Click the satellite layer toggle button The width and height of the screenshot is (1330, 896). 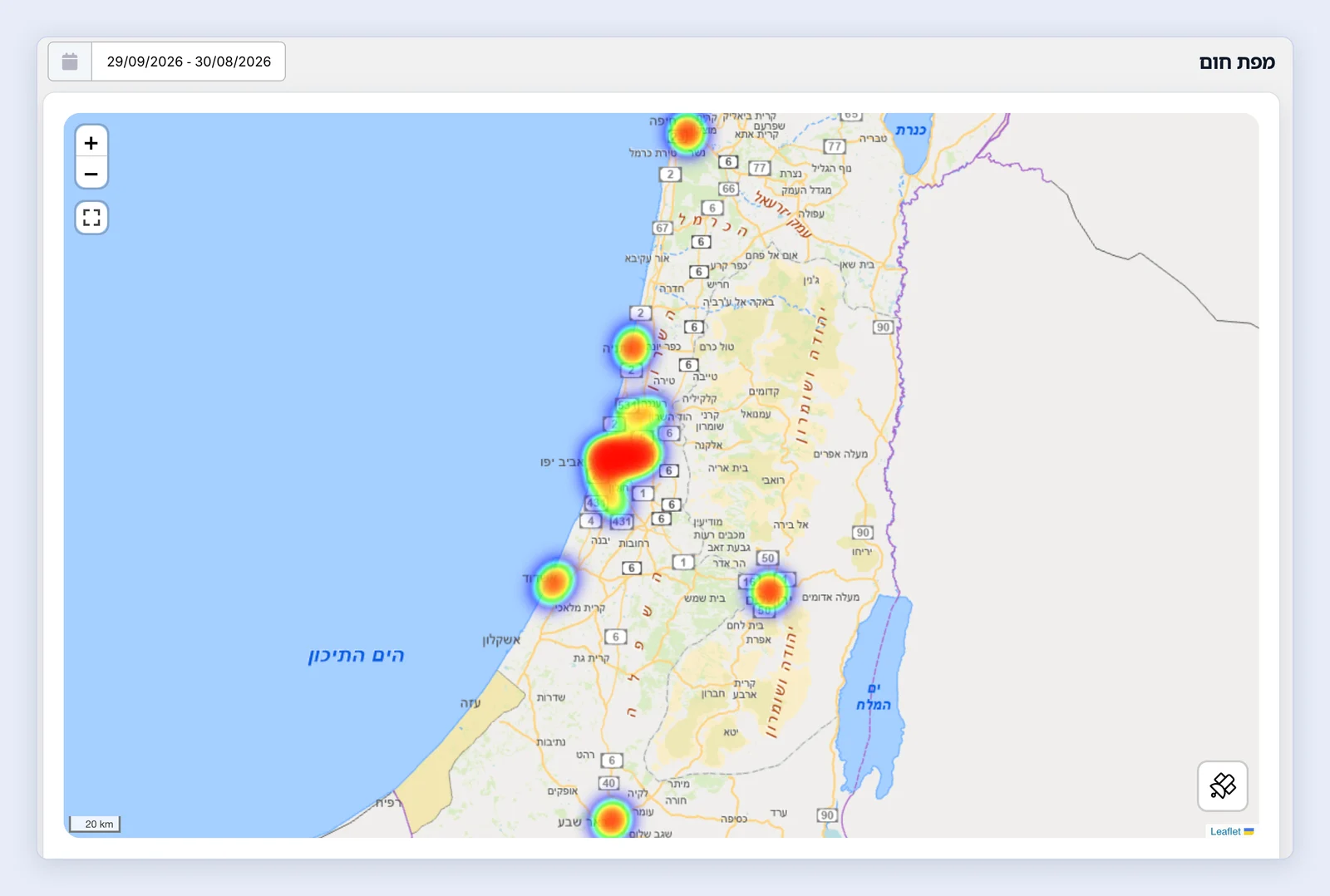click(1222, 785)
